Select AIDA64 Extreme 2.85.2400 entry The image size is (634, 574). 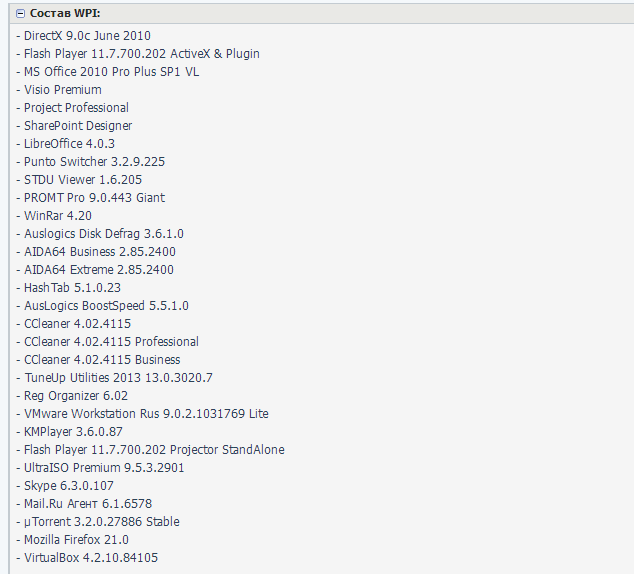98,270
